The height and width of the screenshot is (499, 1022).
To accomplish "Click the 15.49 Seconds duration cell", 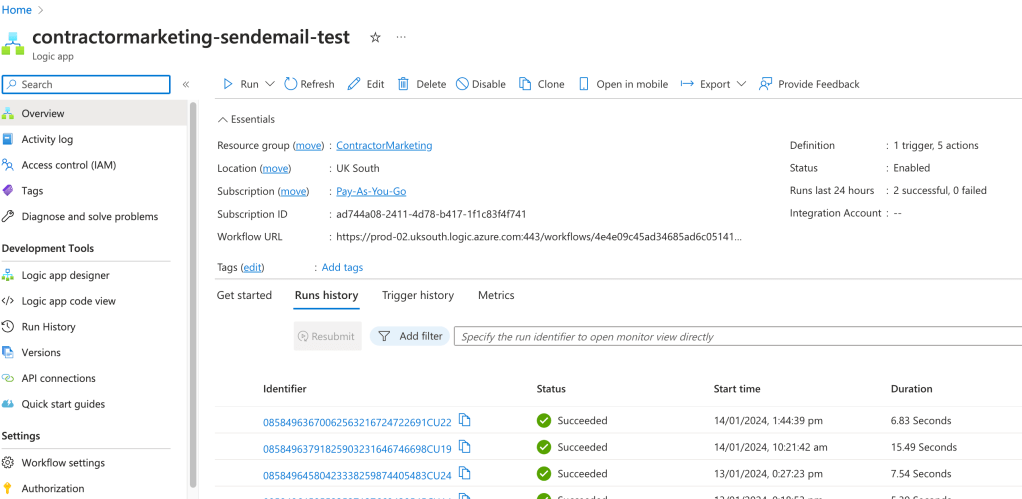I will (x=924, y=448).
